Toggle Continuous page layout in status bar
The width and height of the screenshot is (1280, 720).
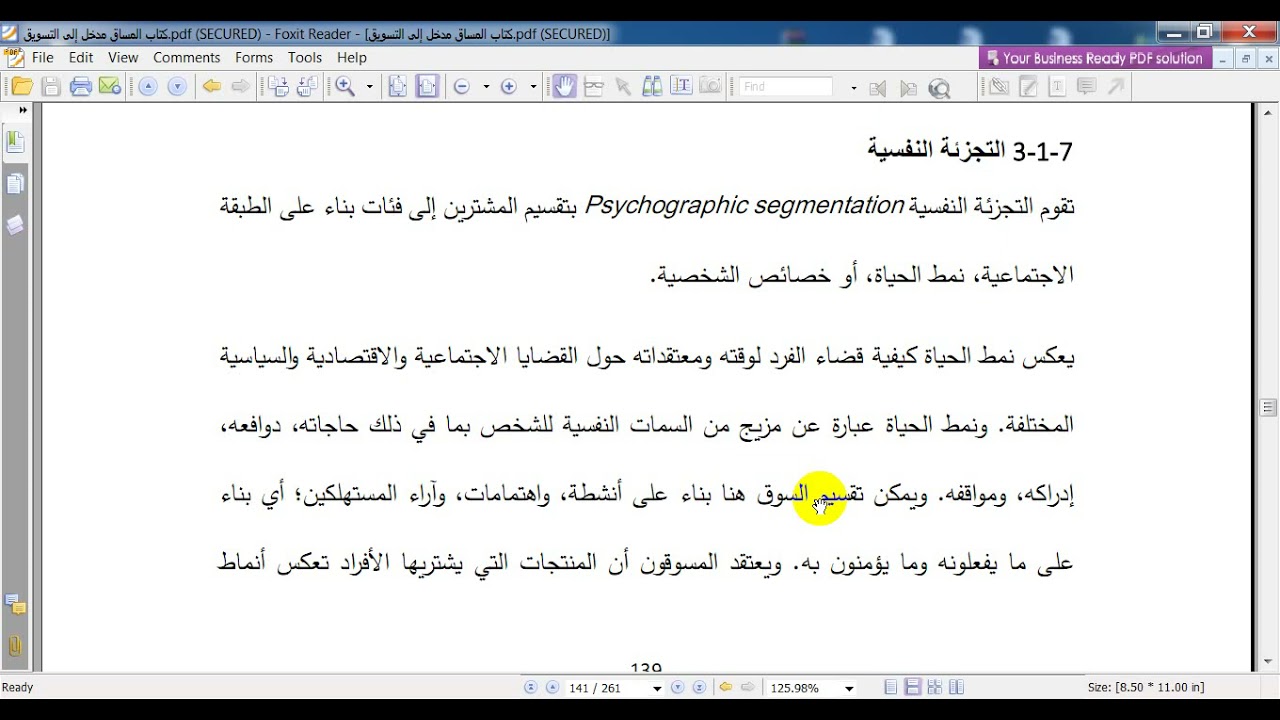click(x=913, y=688)
